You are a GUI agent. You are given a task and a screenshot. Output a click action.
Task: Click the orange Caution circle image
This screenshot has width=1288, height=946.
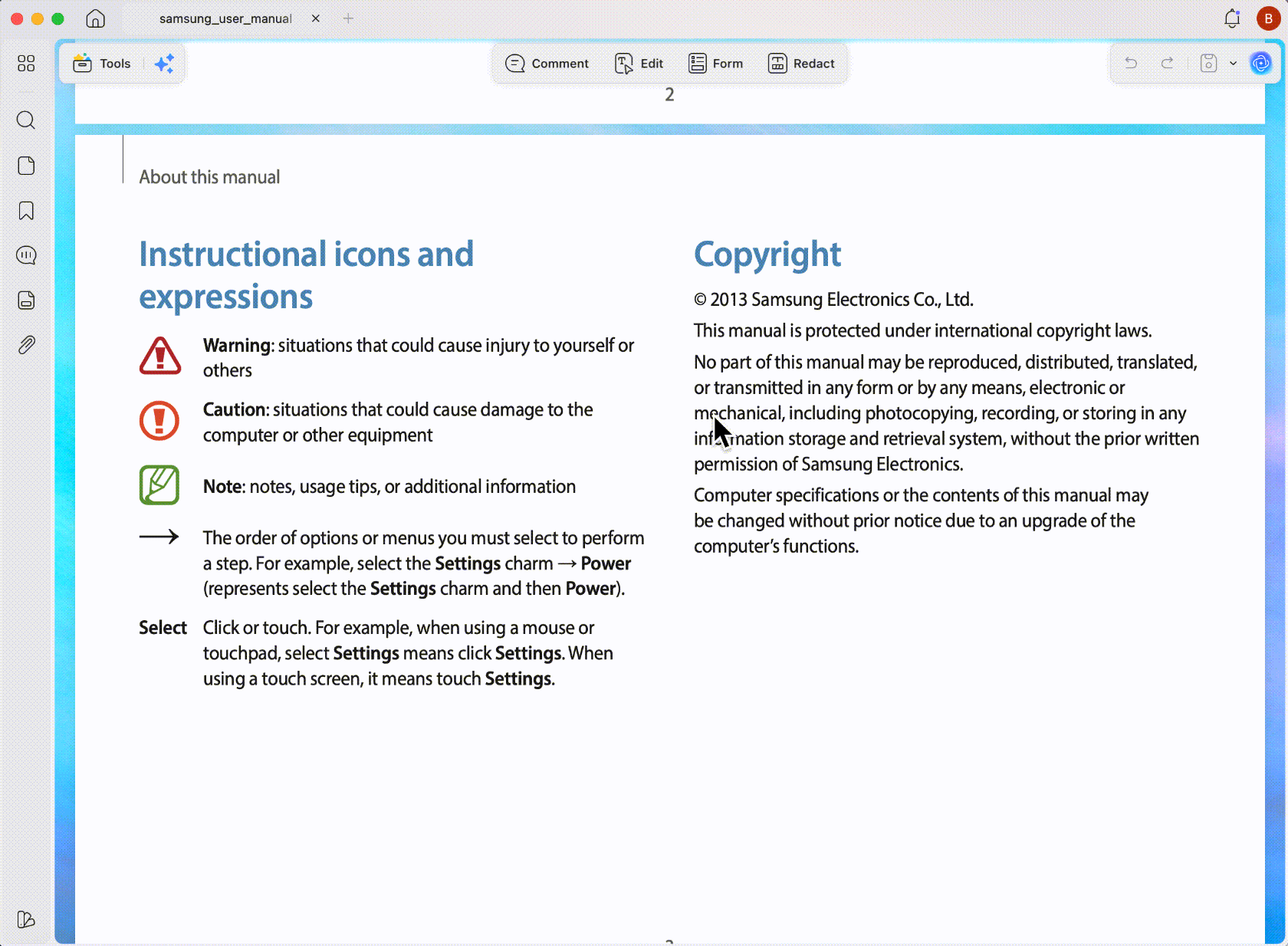[x=159, y=421]
